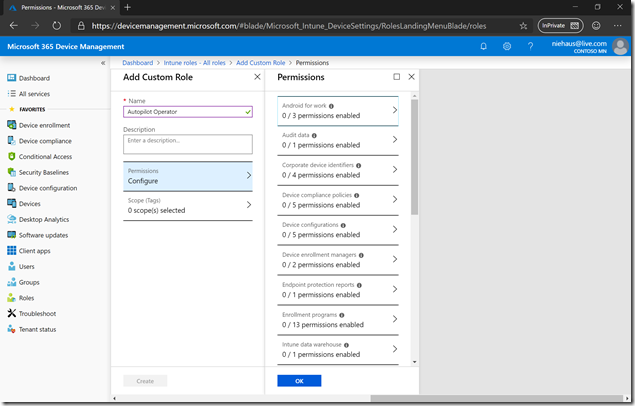The height and width of the screenshot is (406, 635).
Task: Collapse the left sidebar navigation
Action: 104,62
